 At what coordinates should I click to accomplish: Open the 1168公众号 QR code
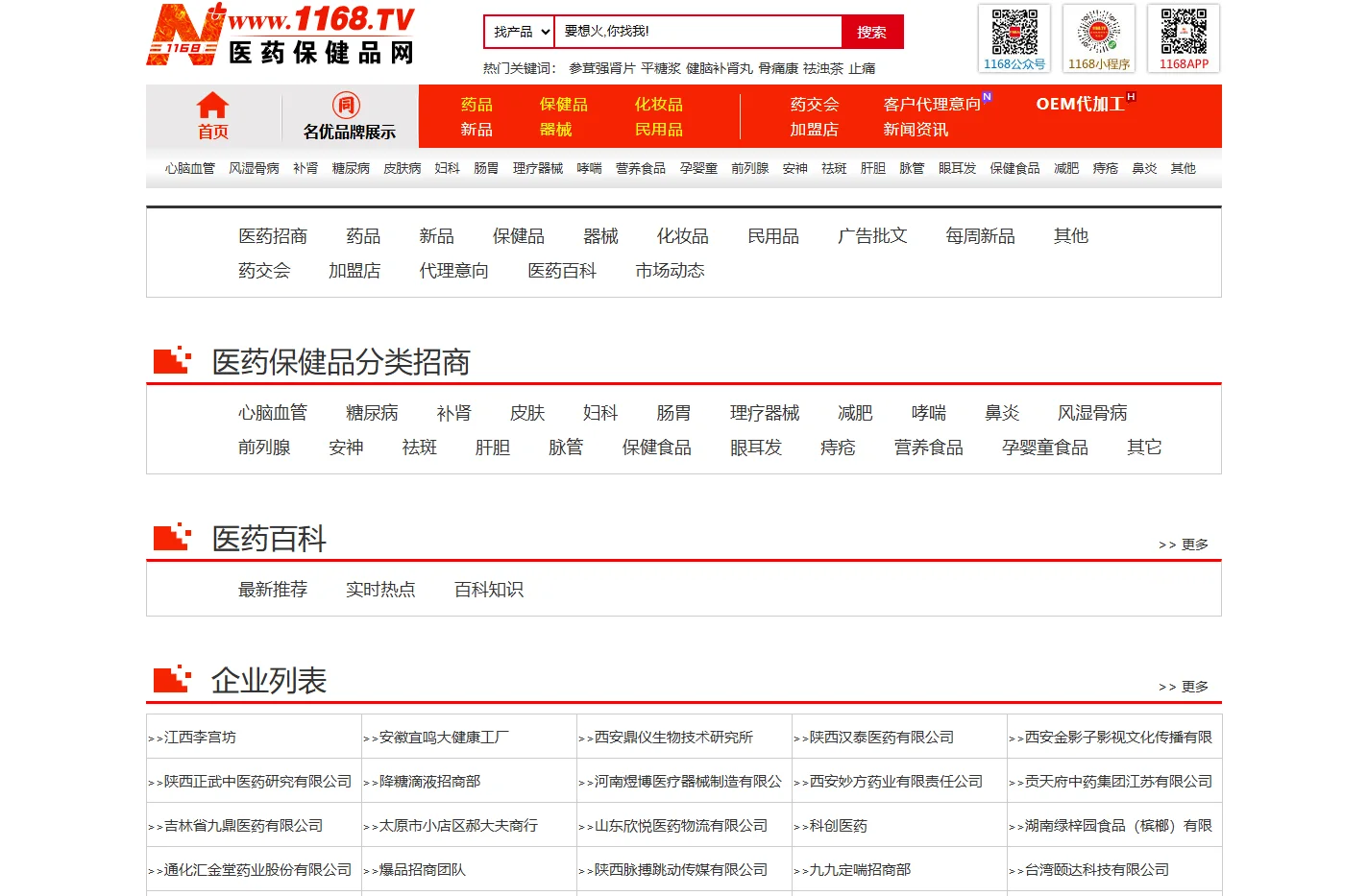click(x=1014, y=38)
